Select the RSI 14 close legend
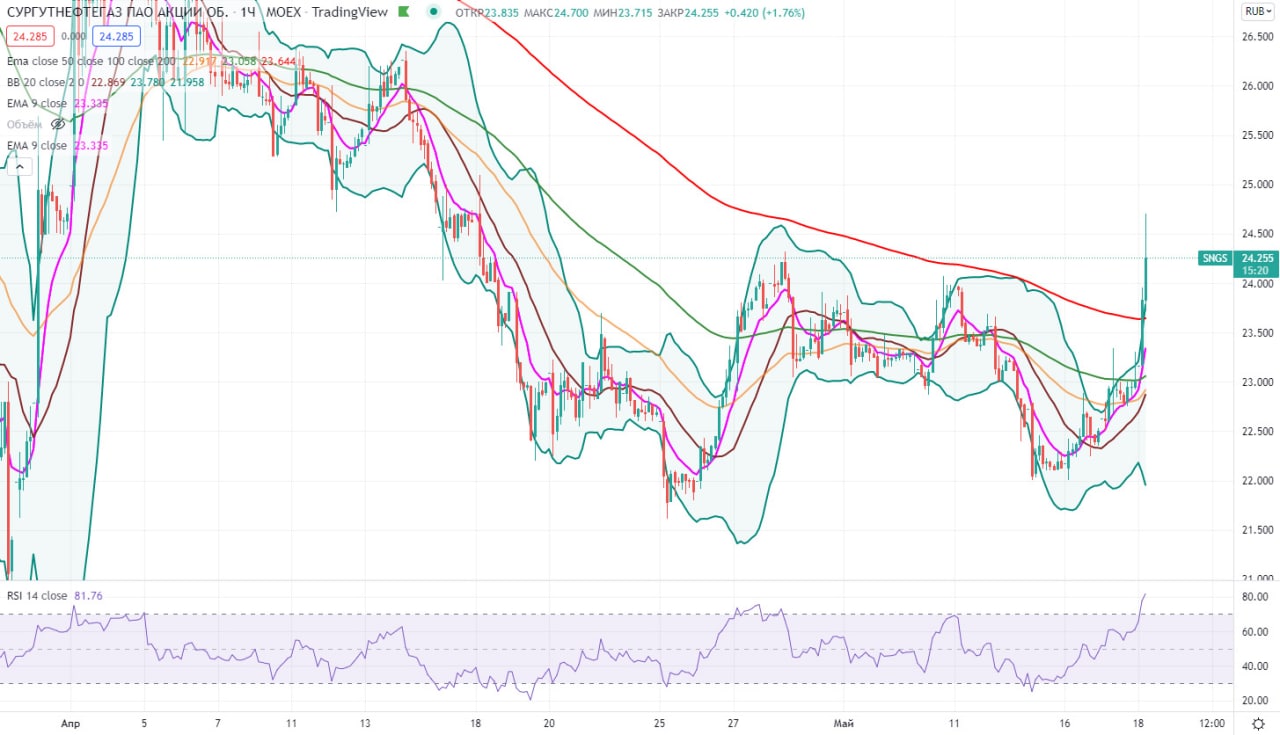Viewport: 1280px width, 735px height. pyautogui.click(x=37, y=596)
